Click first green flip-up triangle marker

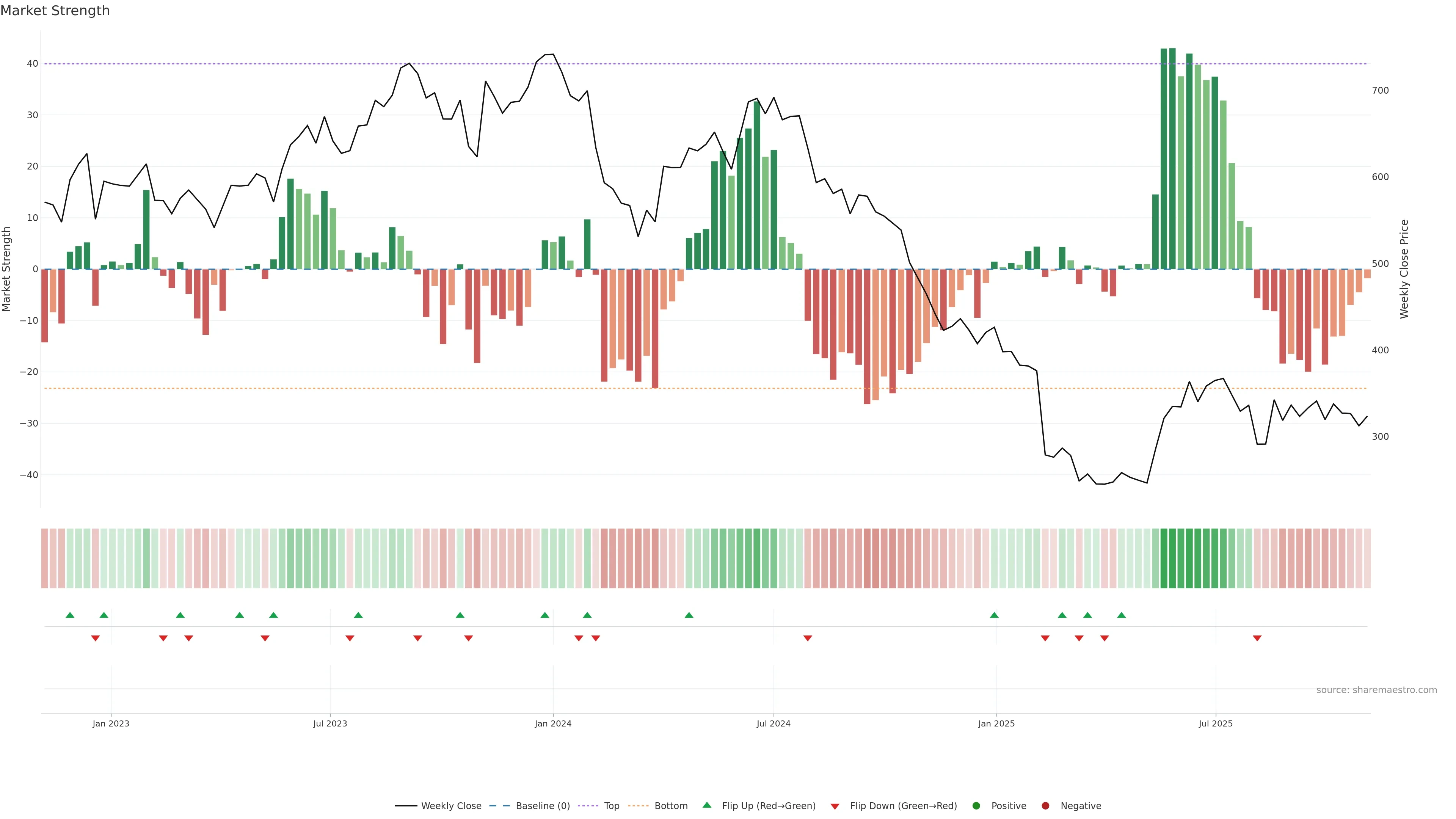(x=70, y=615)
